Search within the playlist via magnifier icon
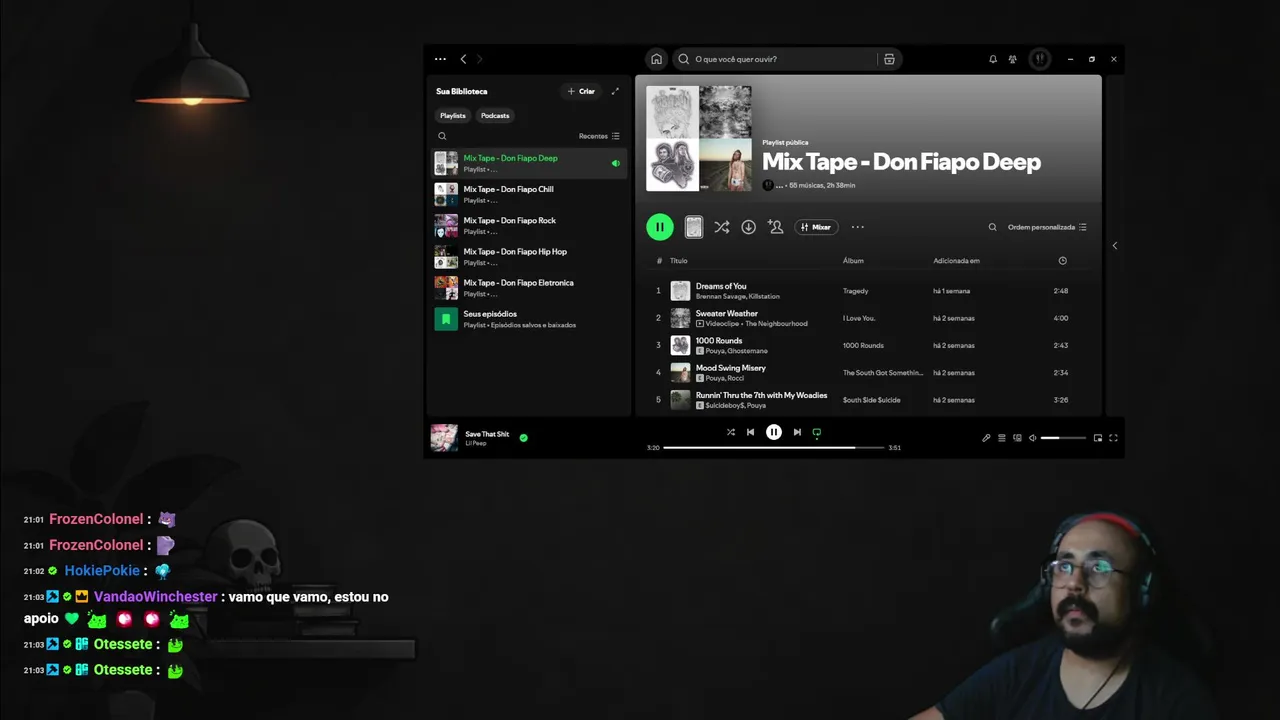The width and height of the screenshot is (1280, 720). [x=992, y=227]
